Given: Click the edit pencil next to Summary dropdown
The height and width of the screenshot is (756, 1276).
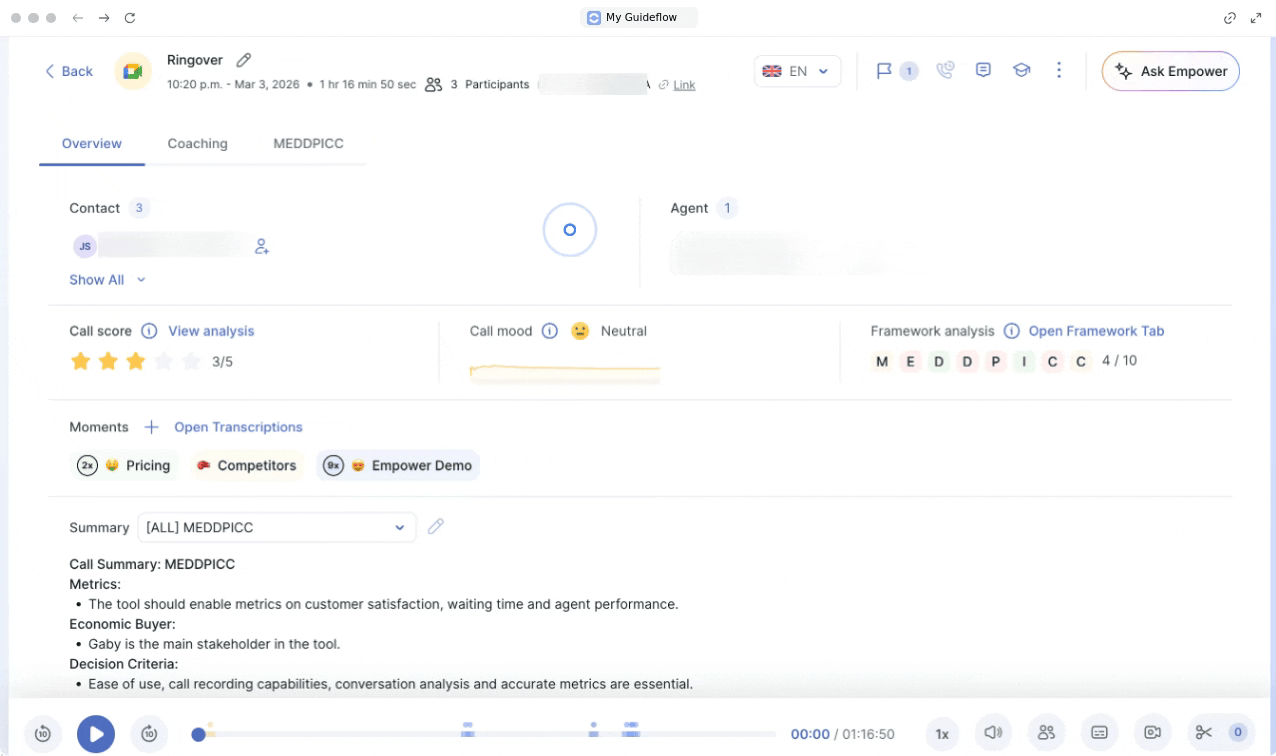Looking at the screenshot, I should [x=435, y=527].
